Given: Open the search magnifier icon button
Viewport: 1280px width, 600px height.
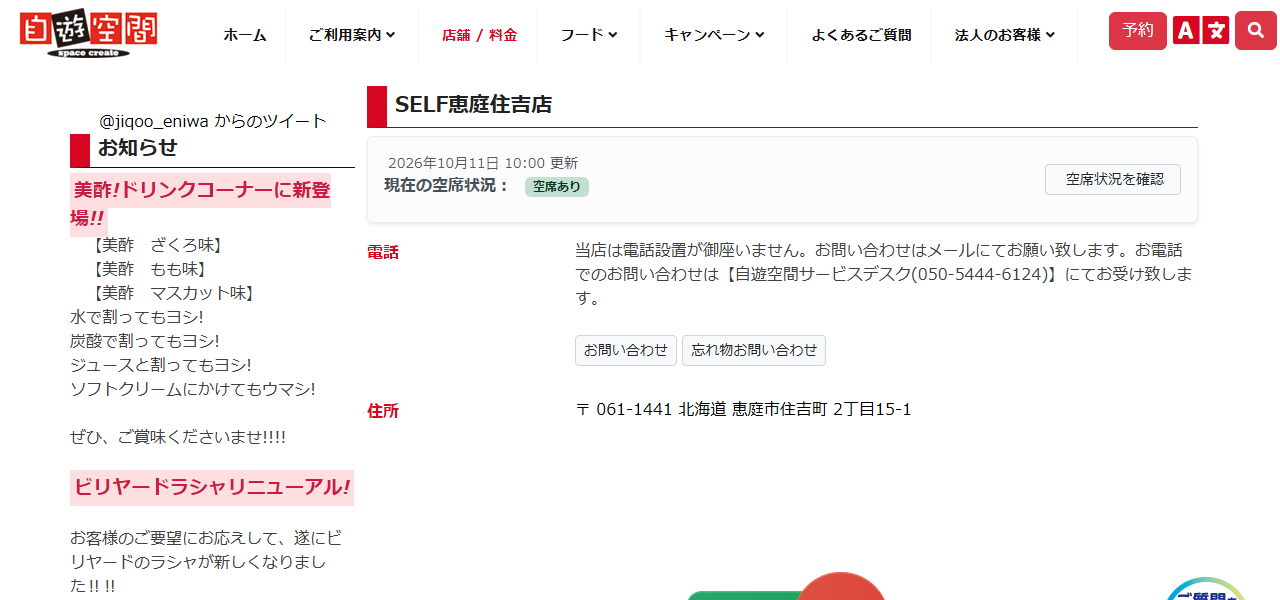Looking at the screenshot, I should pyautogui.click(x=1255, y=31).
